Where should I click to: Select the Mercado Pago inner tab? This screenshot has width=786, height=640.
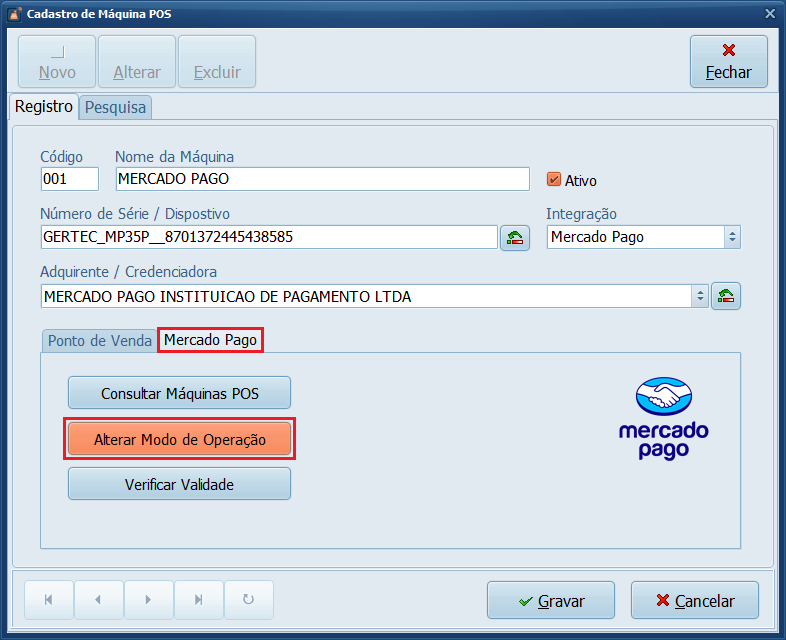pyautogui.click(x=211, y=340)
